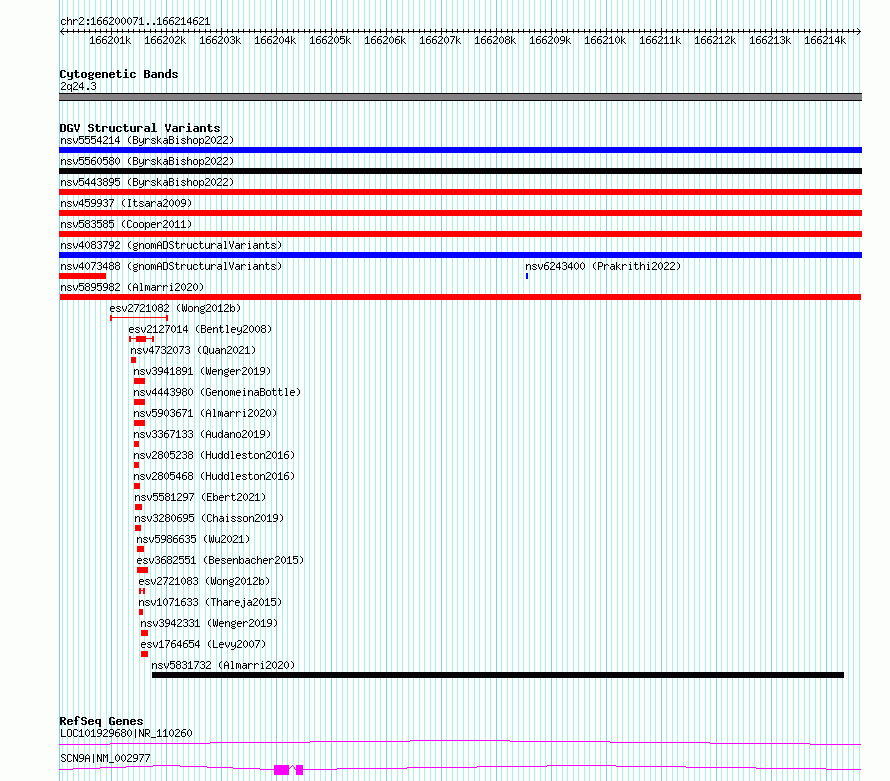Screen dimensions: 890x781
Task: Click the nsv6243400 (Prakrithi2022) label
Action: pos(603,266)
